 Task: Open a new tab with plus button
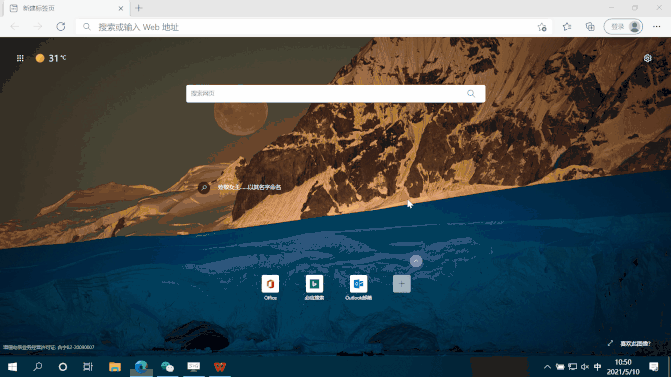(x=139, y=8)
